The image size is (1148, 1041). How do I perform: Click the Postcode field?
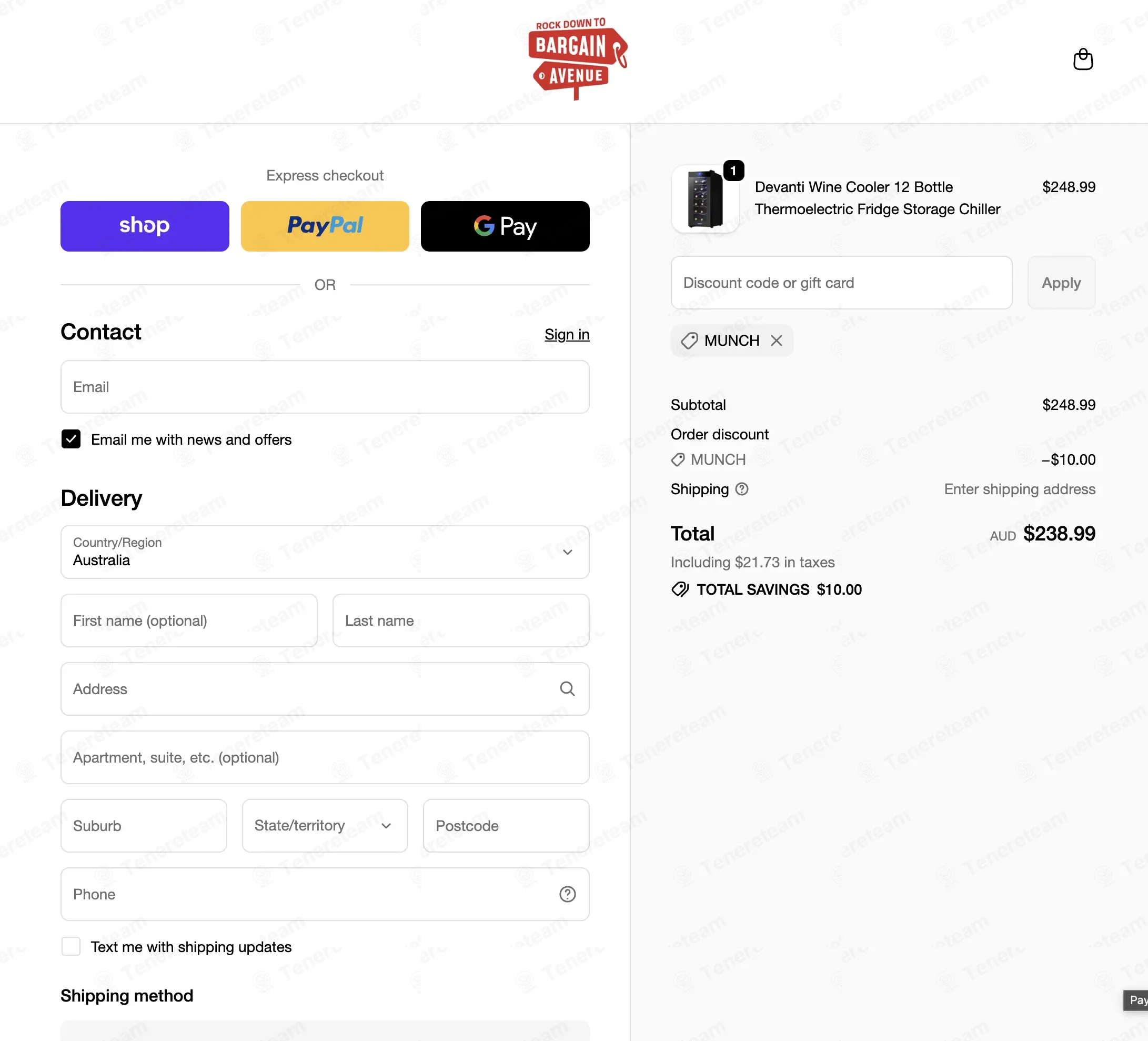[506, 826]
